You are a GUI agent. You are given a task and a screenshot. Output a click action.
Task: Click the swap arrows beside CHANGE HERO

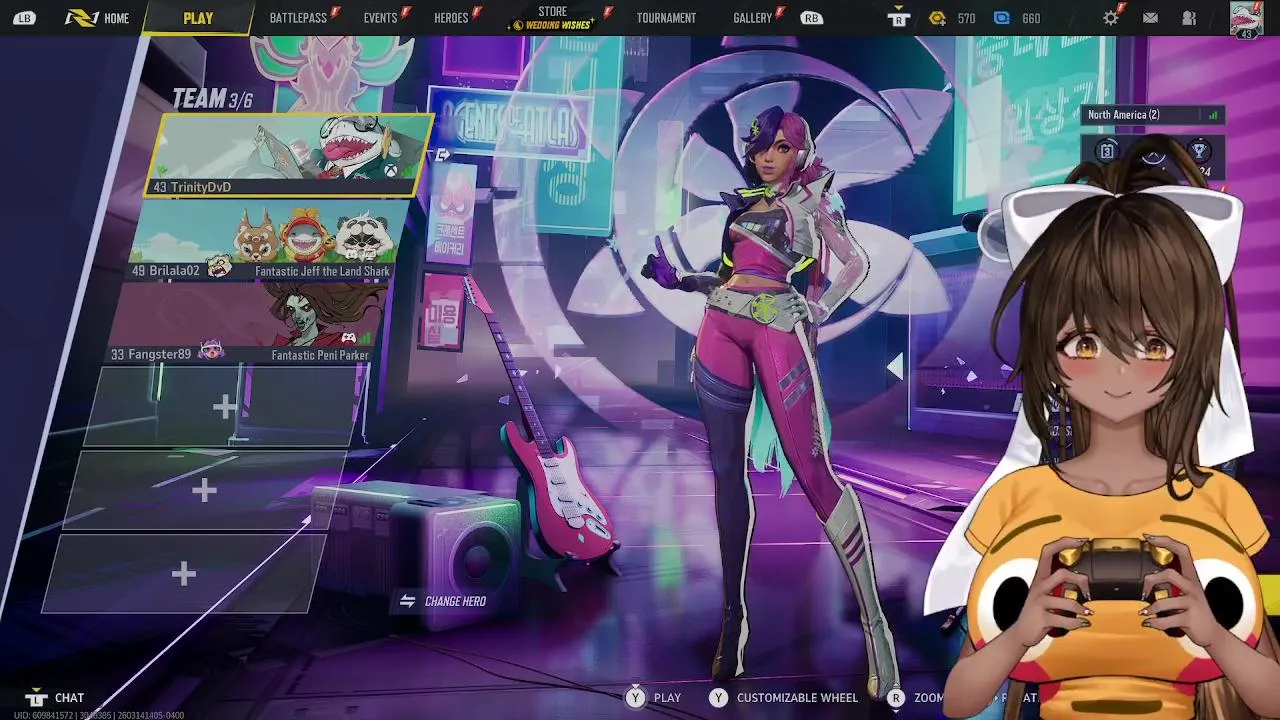click(407, 601)
